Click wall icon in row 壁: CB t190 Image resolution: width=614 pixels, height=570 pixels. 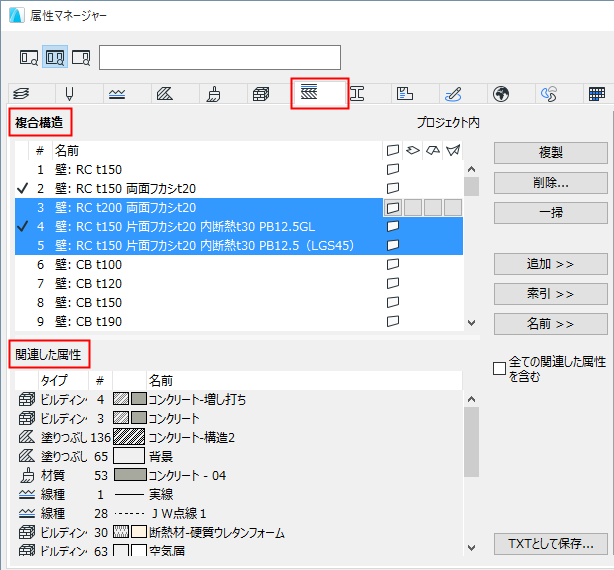coord(393,321)
